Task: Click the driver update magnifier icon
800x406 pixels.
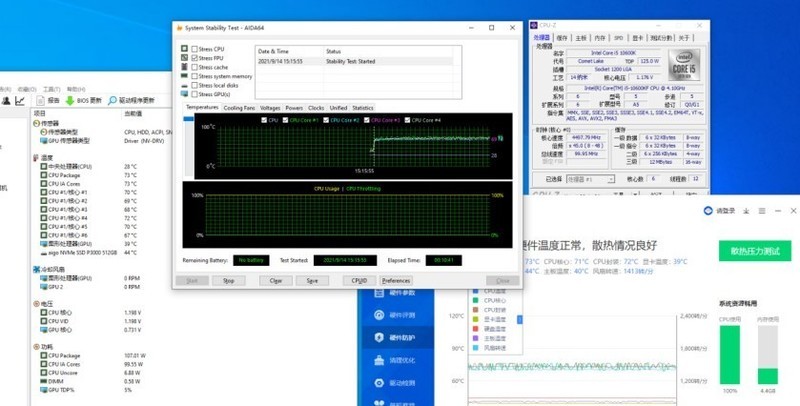Action: click(112, 100)
